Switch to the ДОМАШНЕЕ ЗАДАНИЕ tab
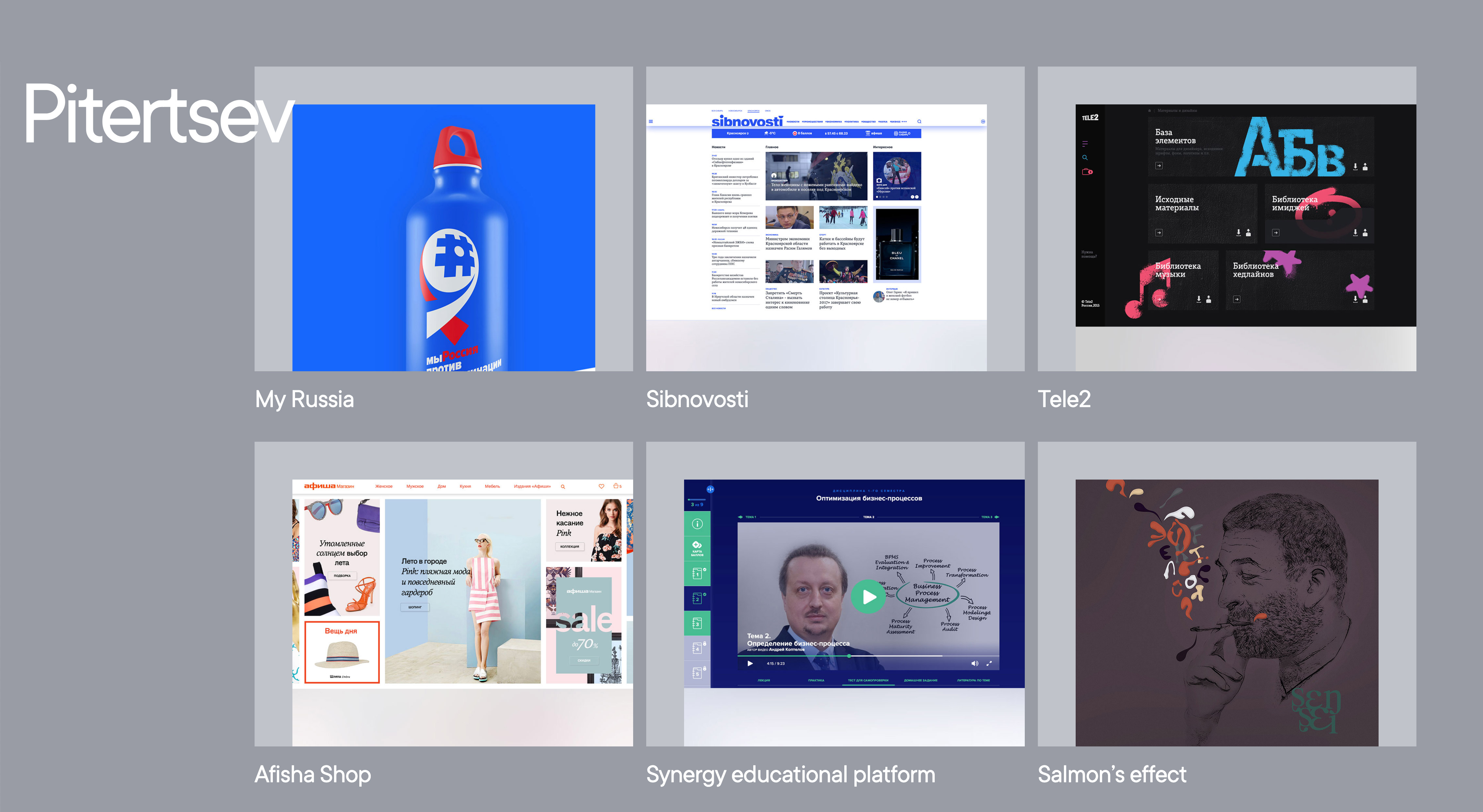Image resolution: width=1483 pixels, height=812 pixels. 921,680
